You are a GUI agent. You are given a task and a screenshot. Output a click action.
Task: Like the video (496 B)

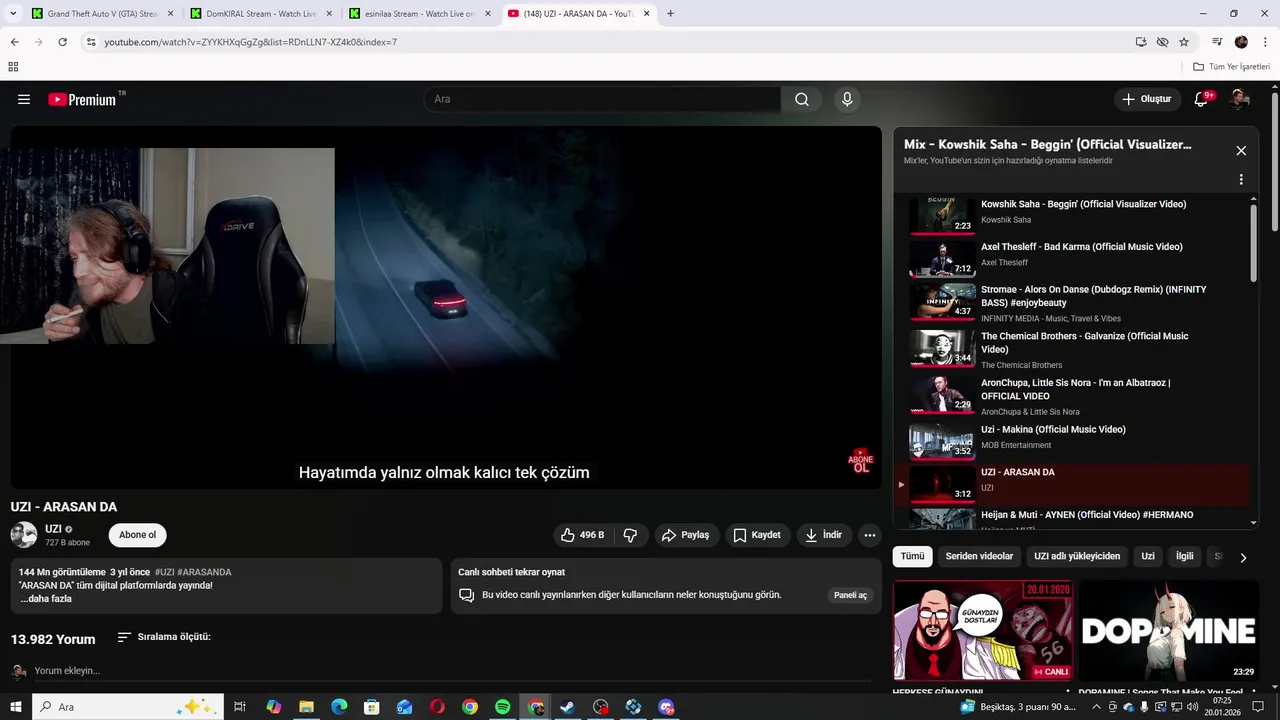click(x=583, y=535)
